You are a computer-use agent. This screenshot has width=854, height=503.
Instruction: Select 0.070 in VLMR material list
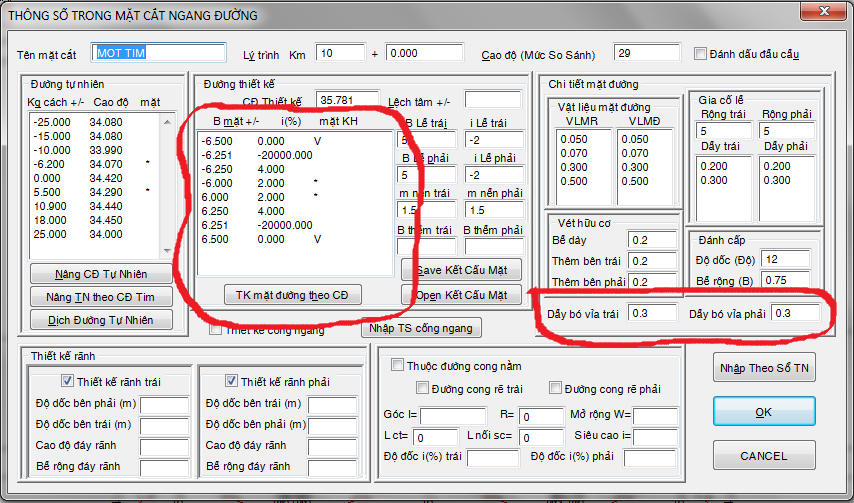(584, 153)
